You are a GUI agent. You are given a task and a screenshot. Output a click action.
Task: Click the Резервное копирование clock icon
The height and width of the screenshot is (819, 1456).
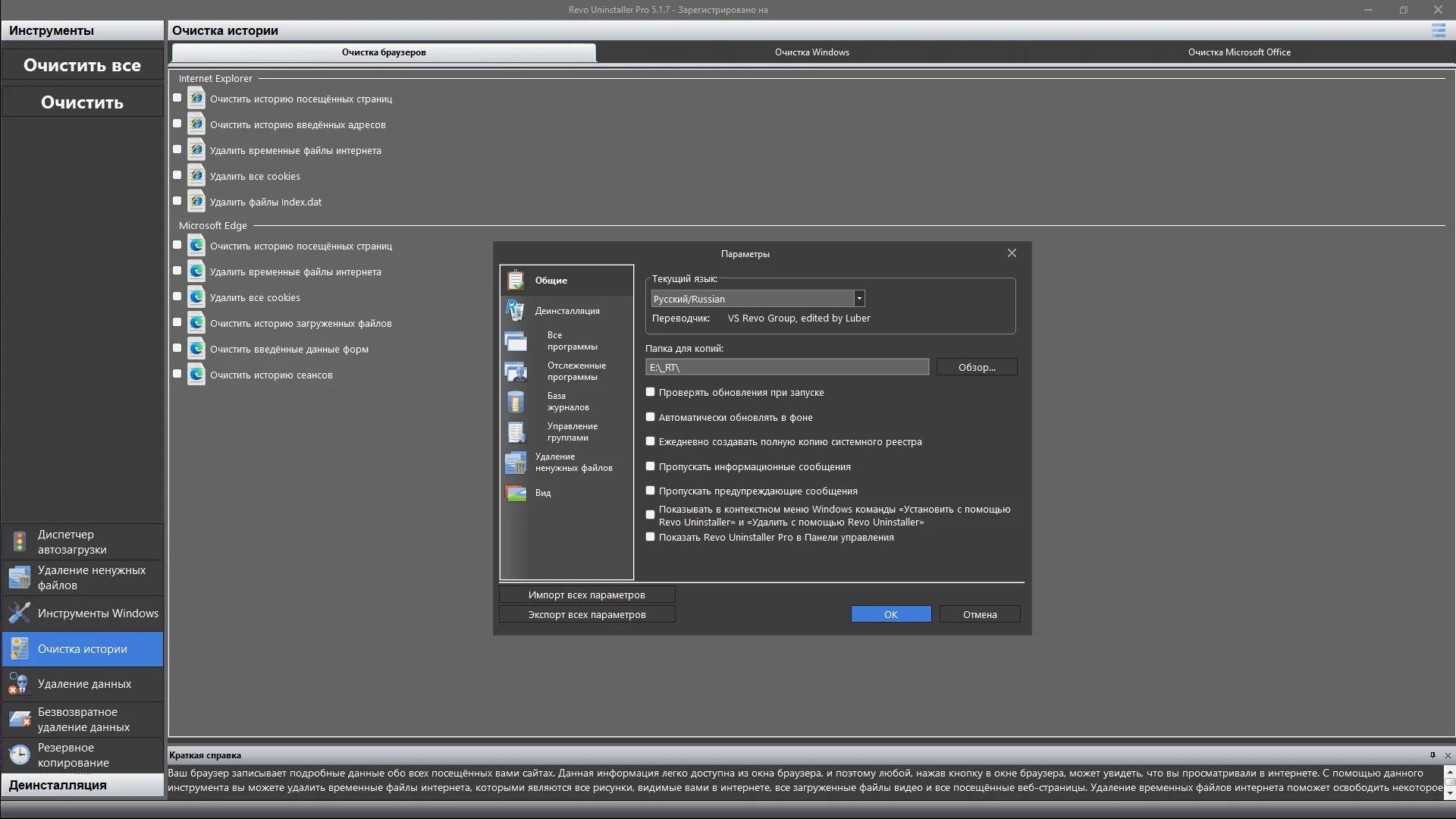click(x=20, y=755)
